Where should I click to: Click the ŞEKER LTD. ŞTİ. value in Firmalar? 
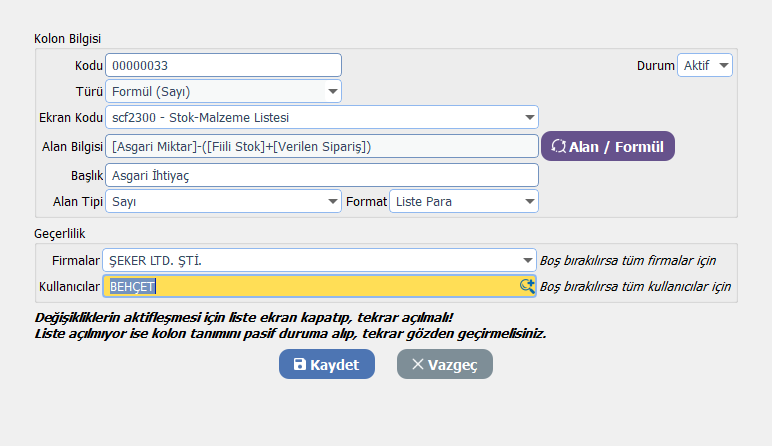(x=162, y=261)
